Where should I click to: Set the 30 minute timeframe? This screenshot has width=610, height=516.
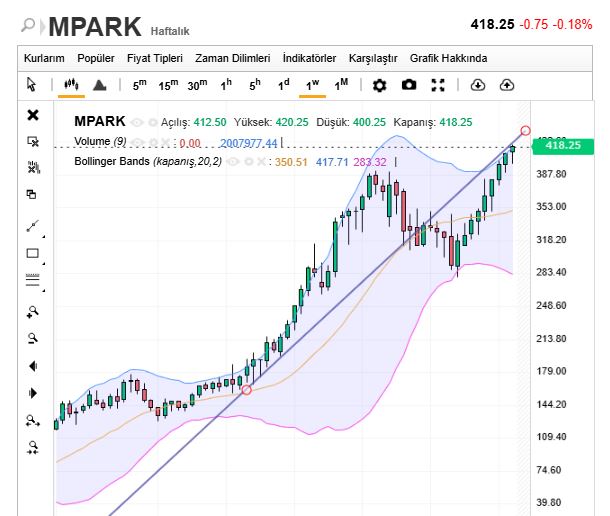[197, 84]
